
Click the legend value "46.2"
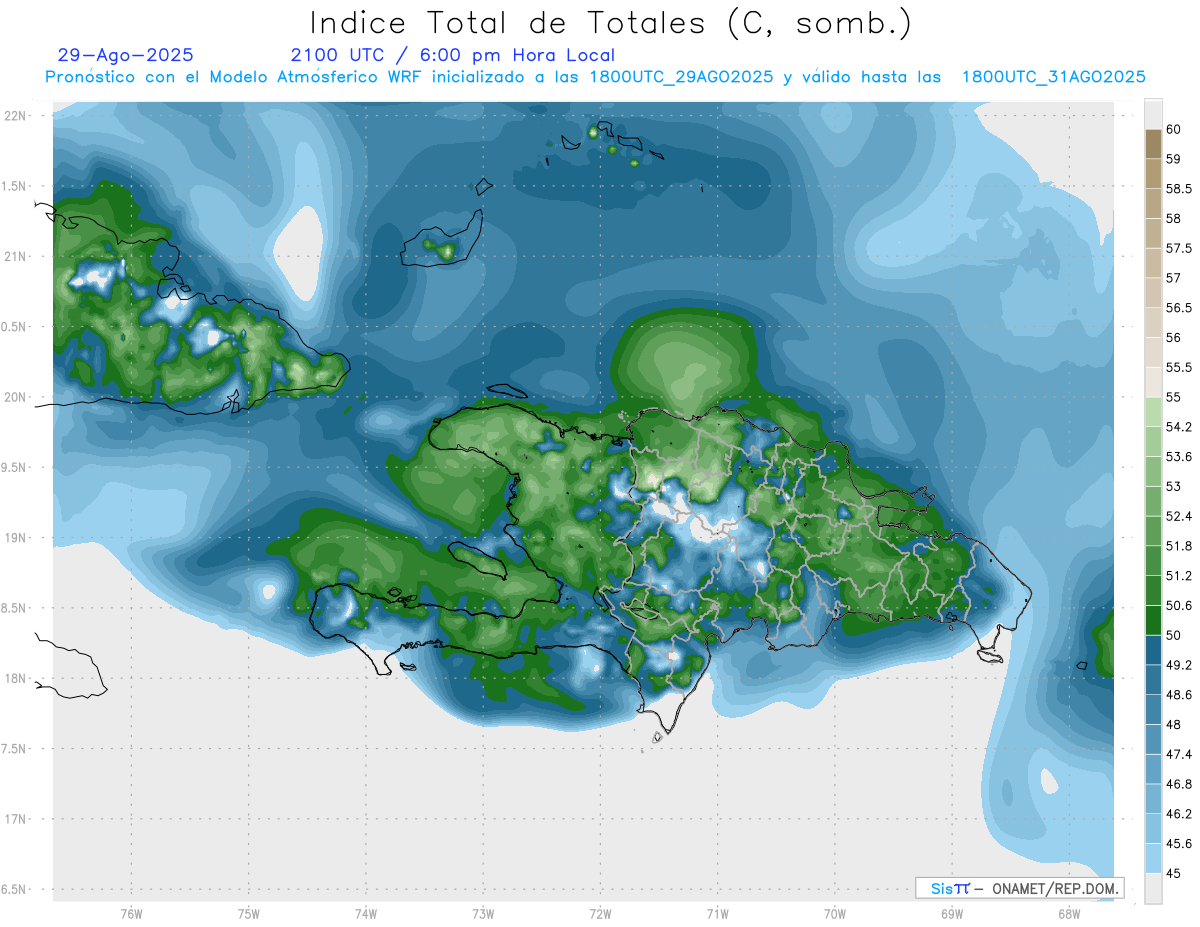[x=1179, y=814]
